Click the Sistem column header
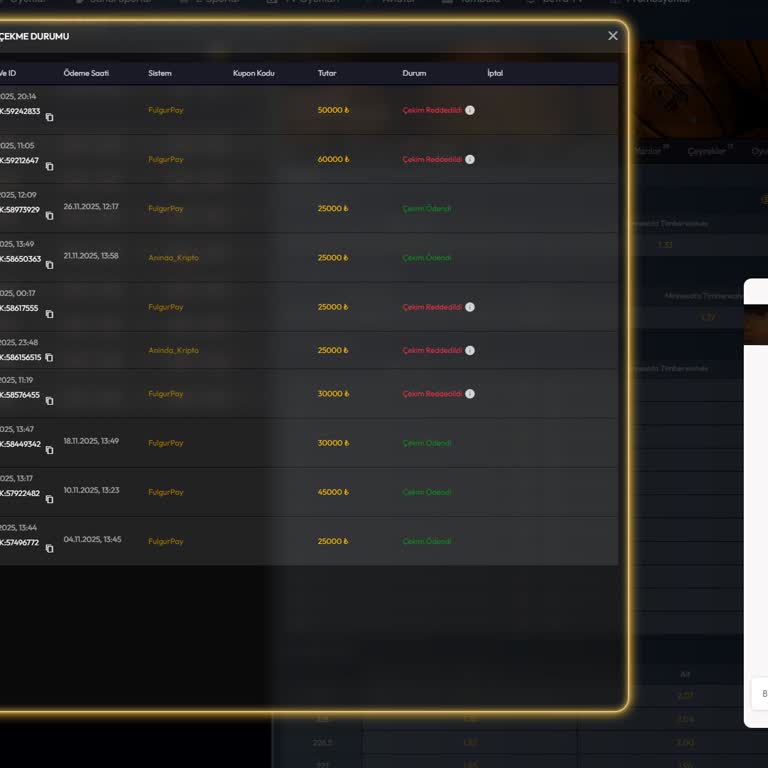The width and height of the screenshot is (768, 768). pyautogui.click(x=160, y=73)
